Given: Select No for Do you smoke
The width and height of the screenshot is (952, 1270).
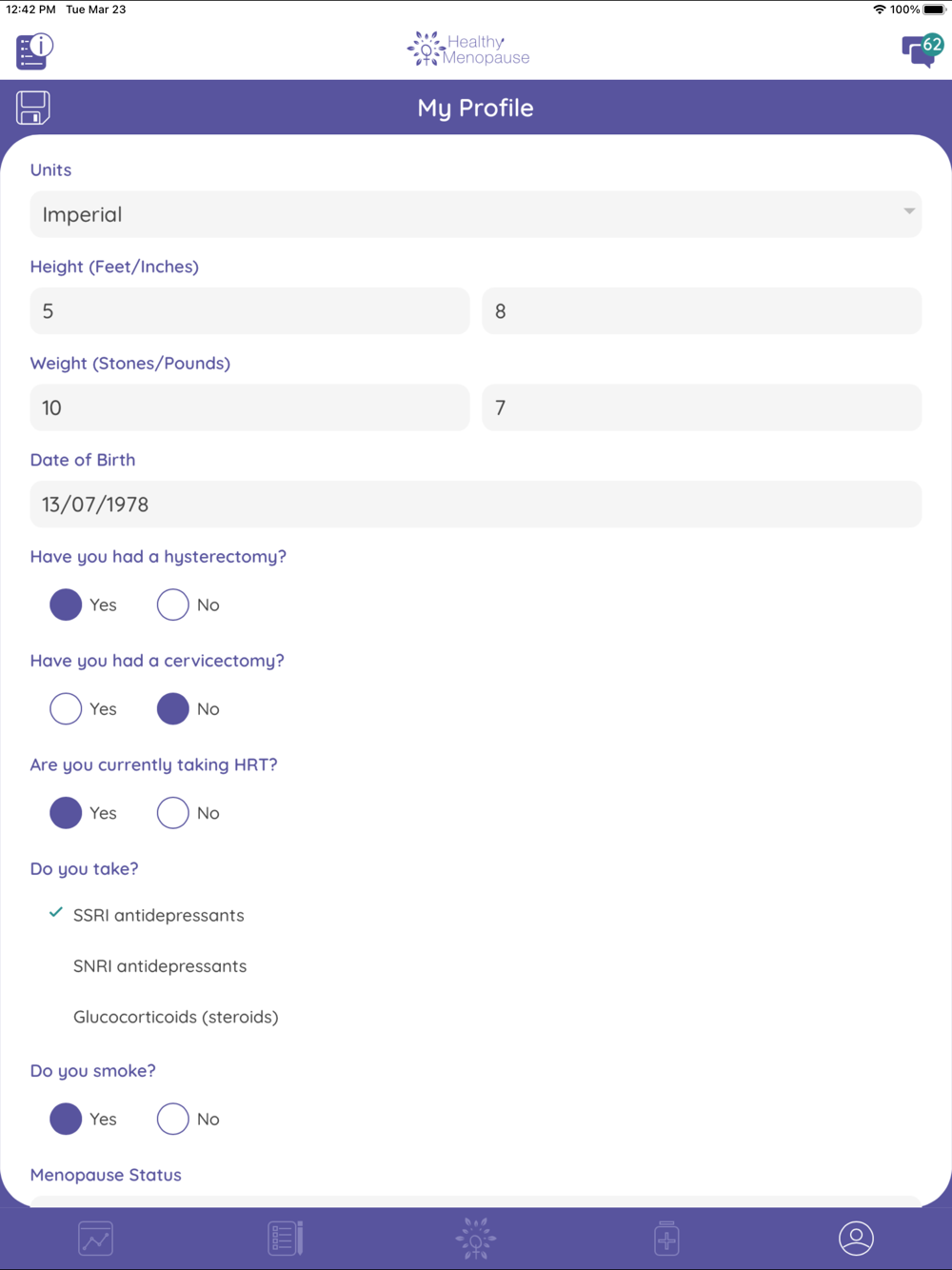Looking at the screenshot, I should coord(173,1120).
